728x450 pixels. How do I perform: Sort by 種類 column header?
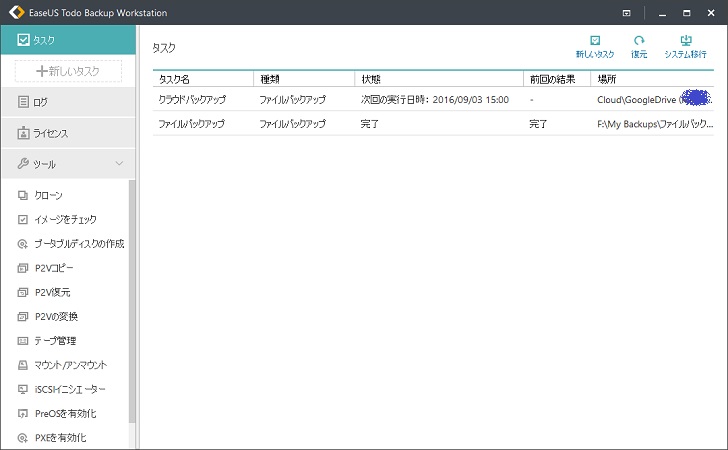(x=304, y=79)
